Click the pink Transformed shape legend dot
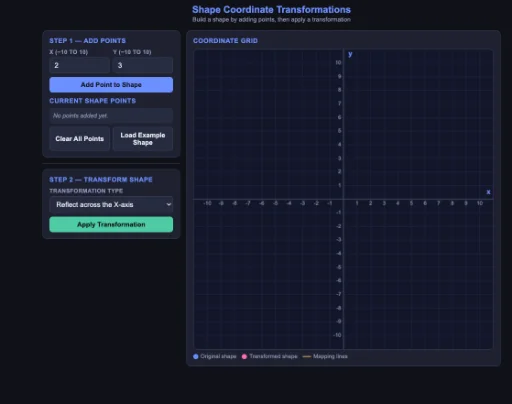This screenshot has height=404, width=512. coord(244,357)
